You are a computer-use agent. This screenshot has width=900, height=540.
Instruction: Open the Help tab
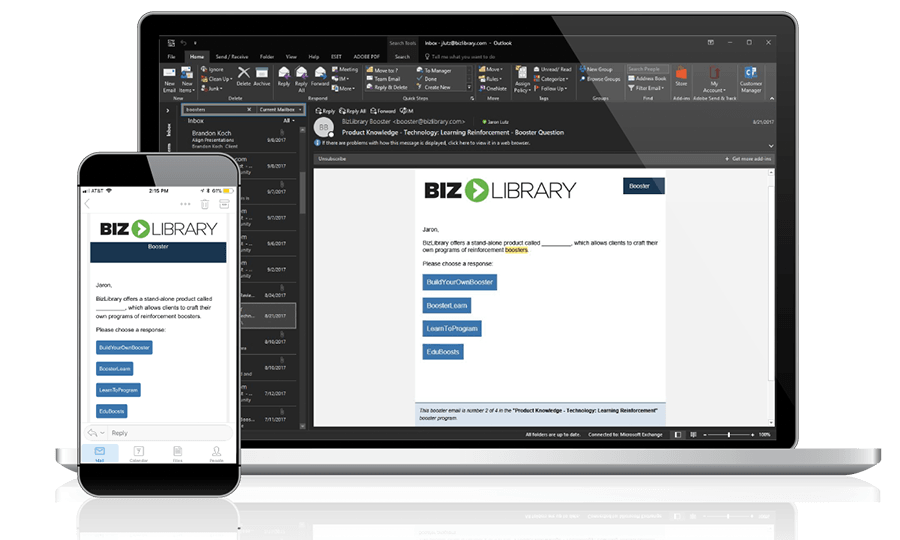click(x=314, y=57)
